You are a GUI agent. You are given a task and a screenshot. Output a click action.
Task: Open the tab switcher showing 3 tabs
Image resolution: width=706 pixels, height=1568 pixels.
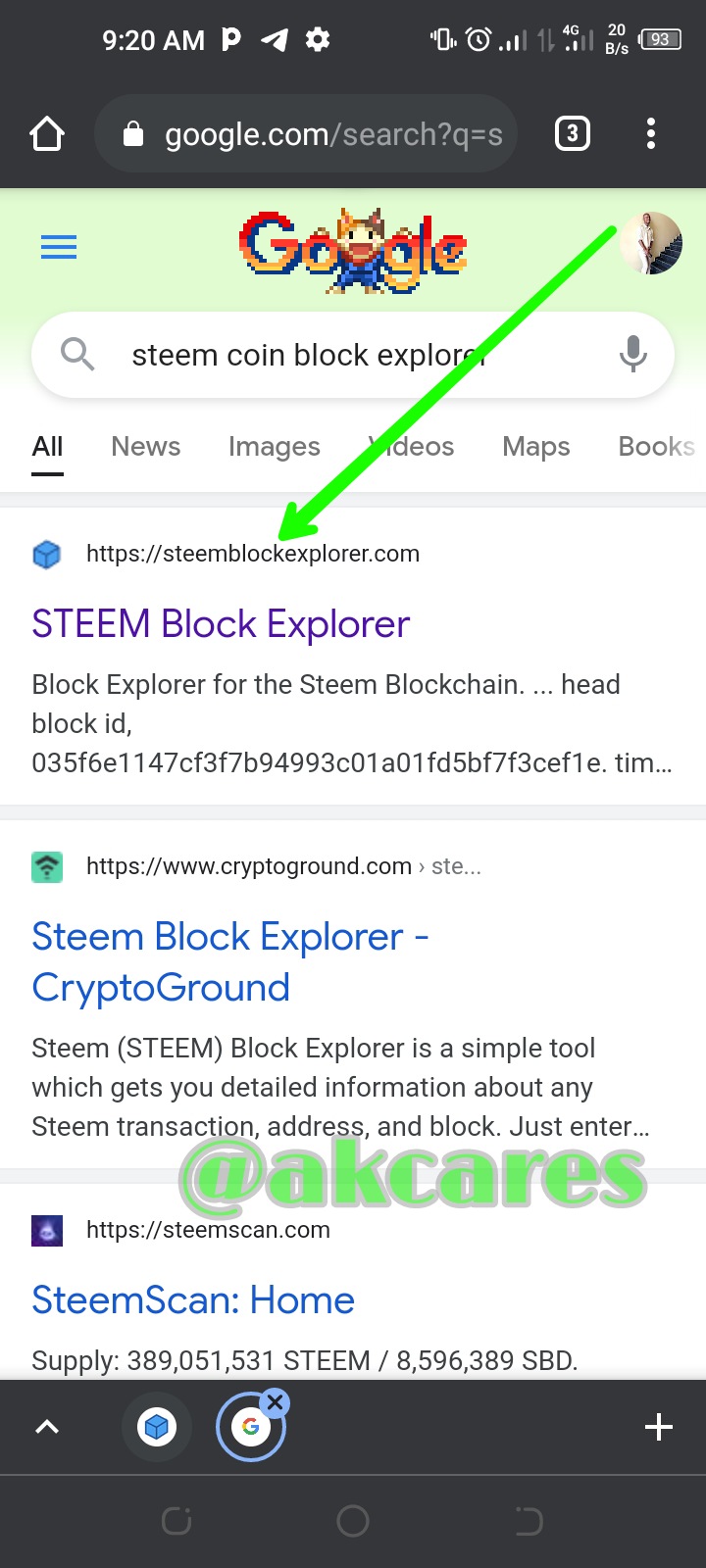573,133
